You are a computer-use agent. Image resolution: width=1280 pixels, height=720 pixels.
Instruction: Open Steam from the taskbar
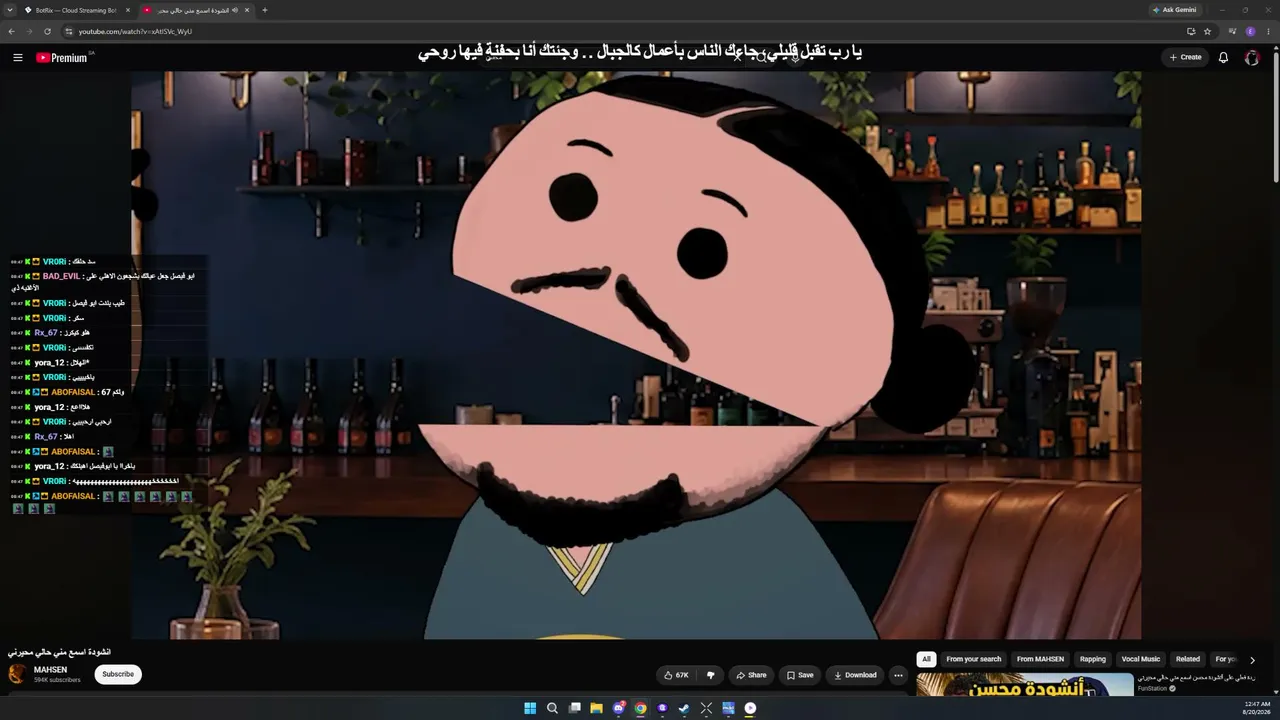[x=684, y=708]
